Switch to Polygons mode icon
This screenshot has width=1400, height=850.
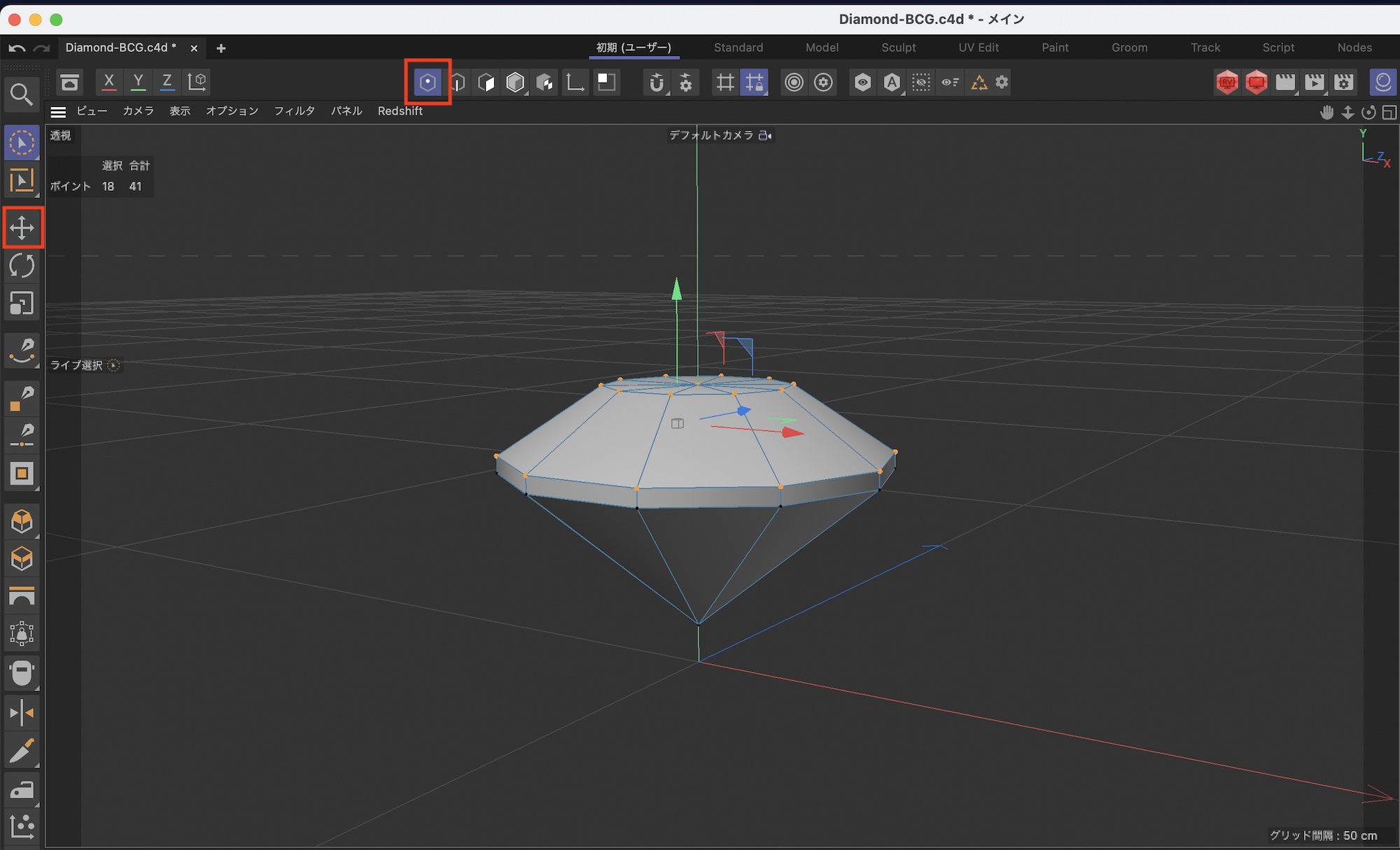pyautogui.click(x=486, y=83)
